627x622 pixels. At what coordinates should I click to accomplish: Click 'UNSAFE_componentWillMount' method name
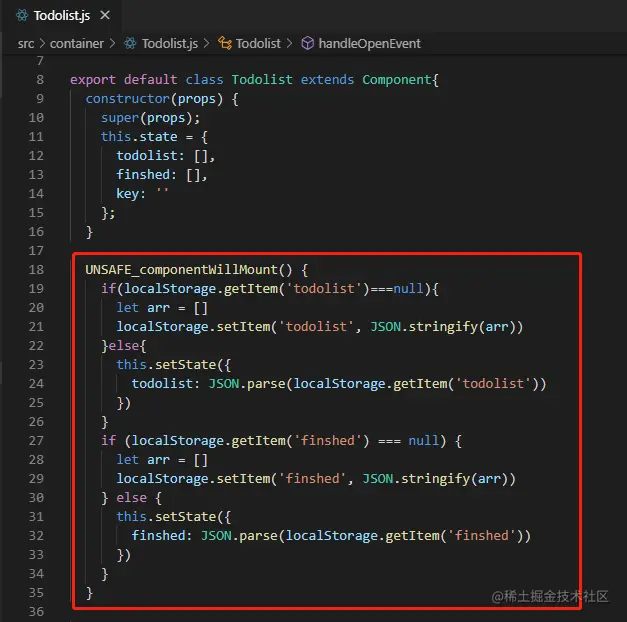[181, 270]
